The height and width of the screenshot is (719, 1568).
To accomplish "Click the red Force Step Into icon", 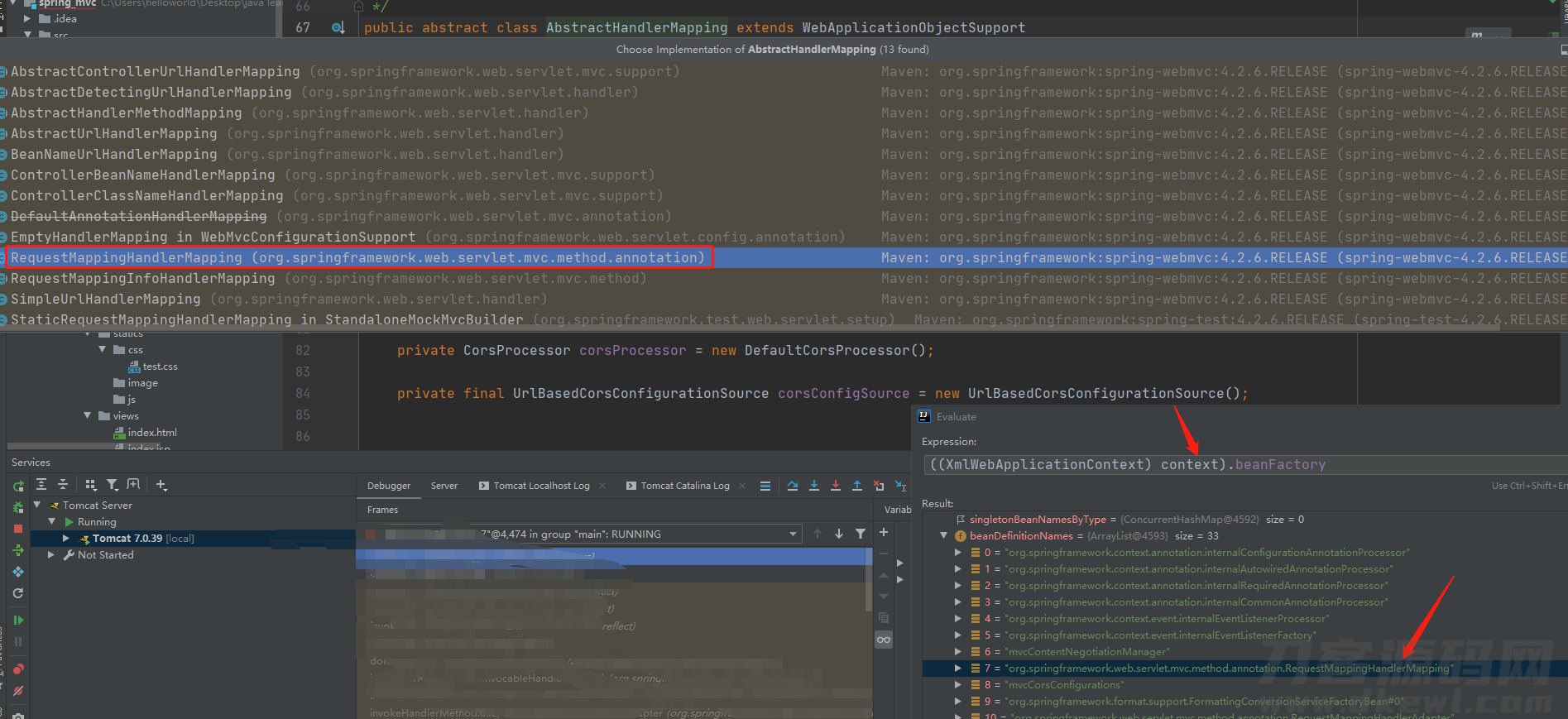I will point(836,486).
